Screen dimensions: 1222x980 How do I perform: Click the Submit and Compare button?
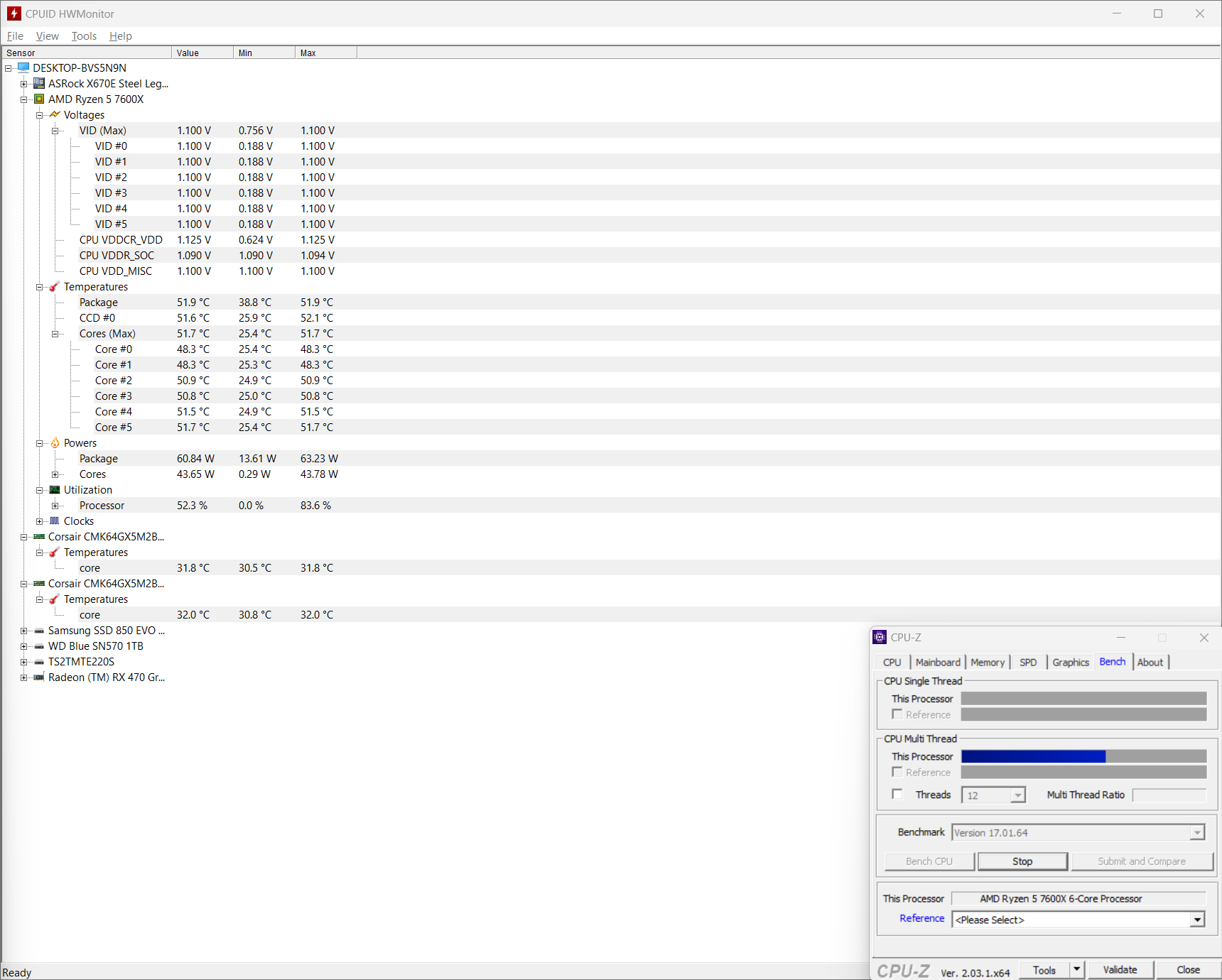coord(1142,861)
